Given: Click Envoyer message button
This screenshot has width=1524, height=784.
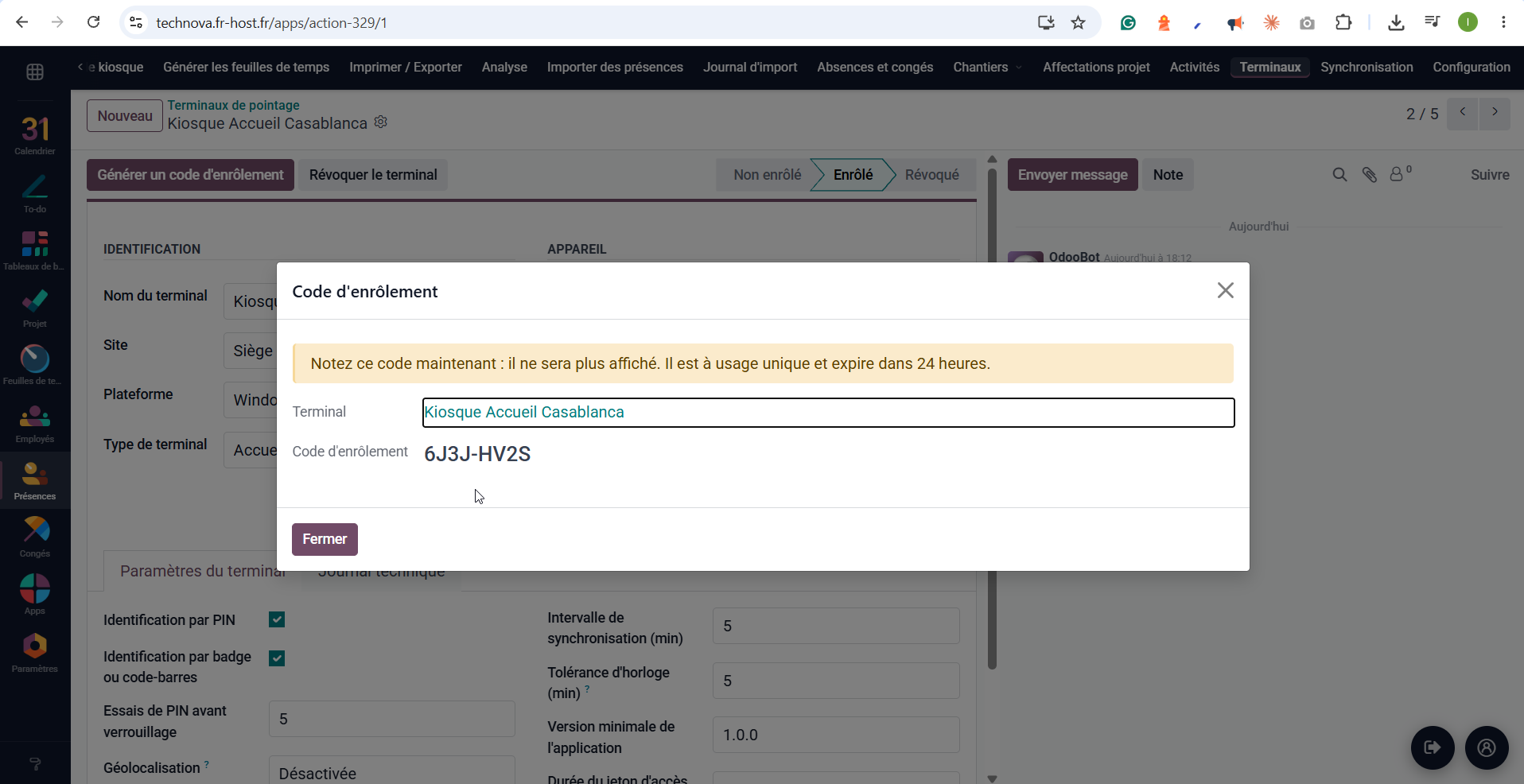Looking at the screenshot, I should (x=1072, y=175).
